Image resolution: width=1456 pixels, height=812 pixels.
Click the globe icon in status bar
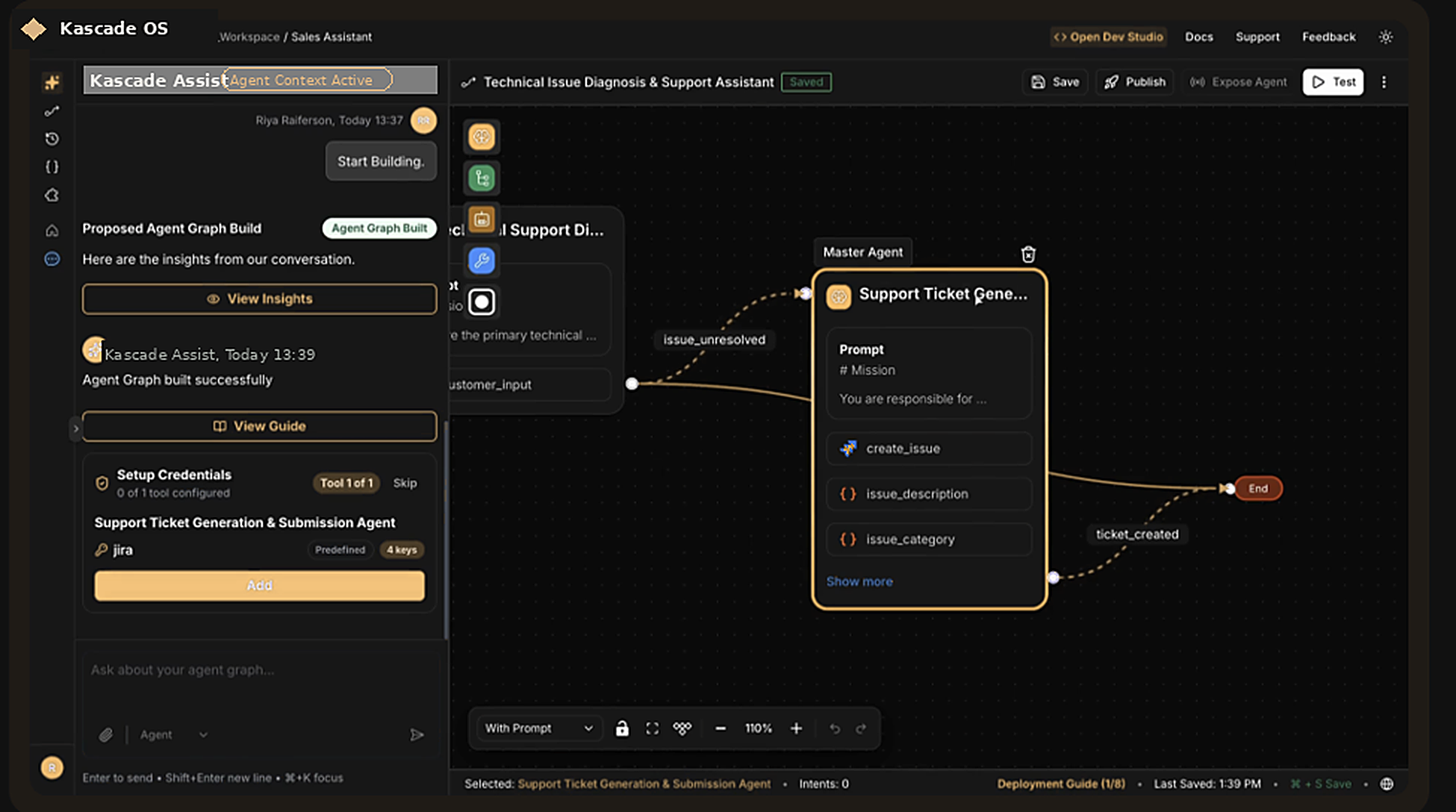(1387, 784)
